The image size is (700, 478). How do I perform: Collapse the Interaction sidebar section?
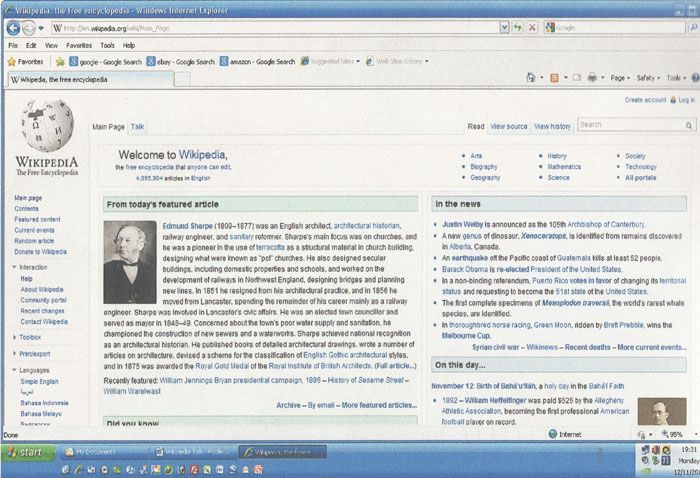tap(14, 267)
